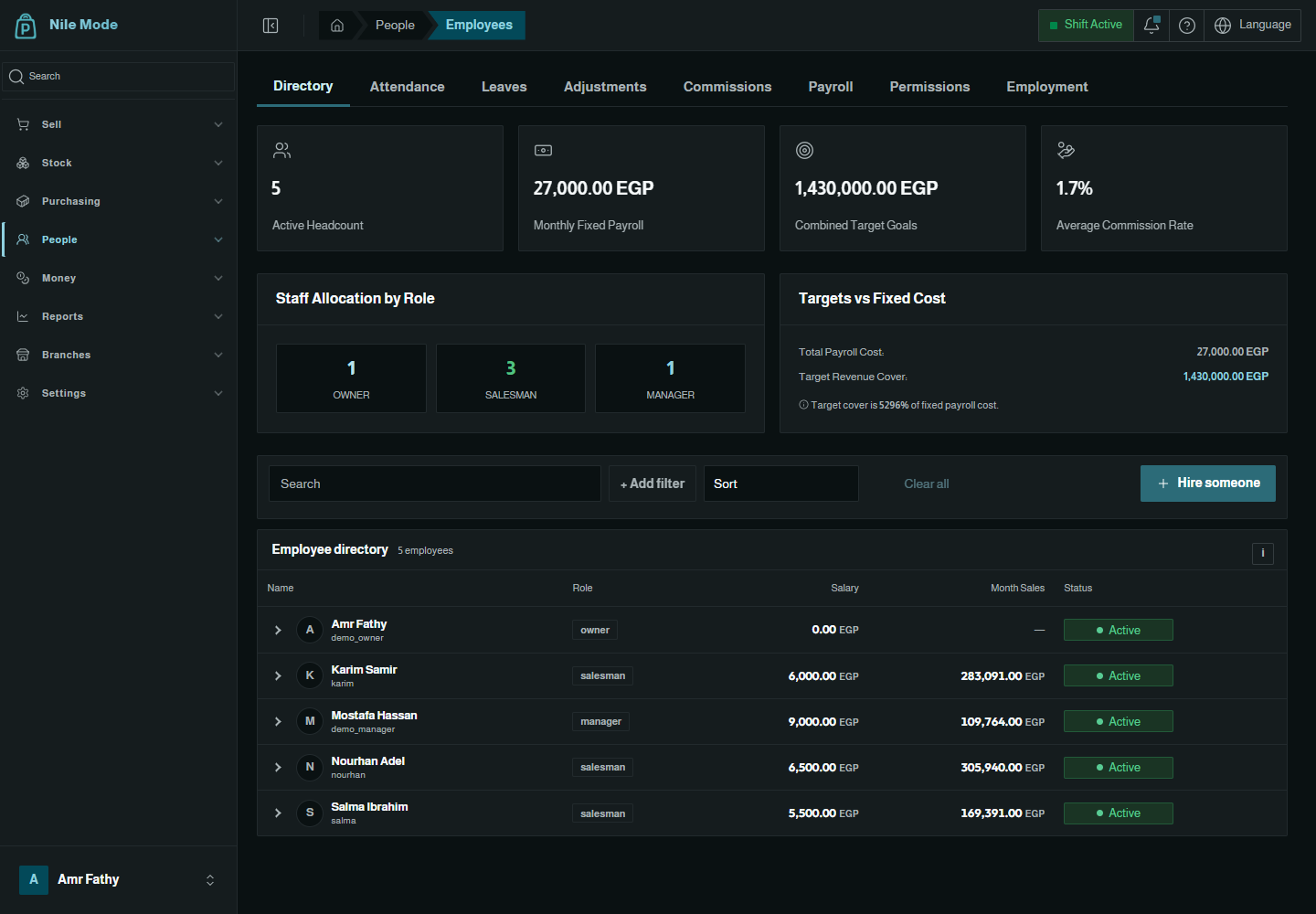
Task: Click the People sidebar icon
Action: [23, 239]
